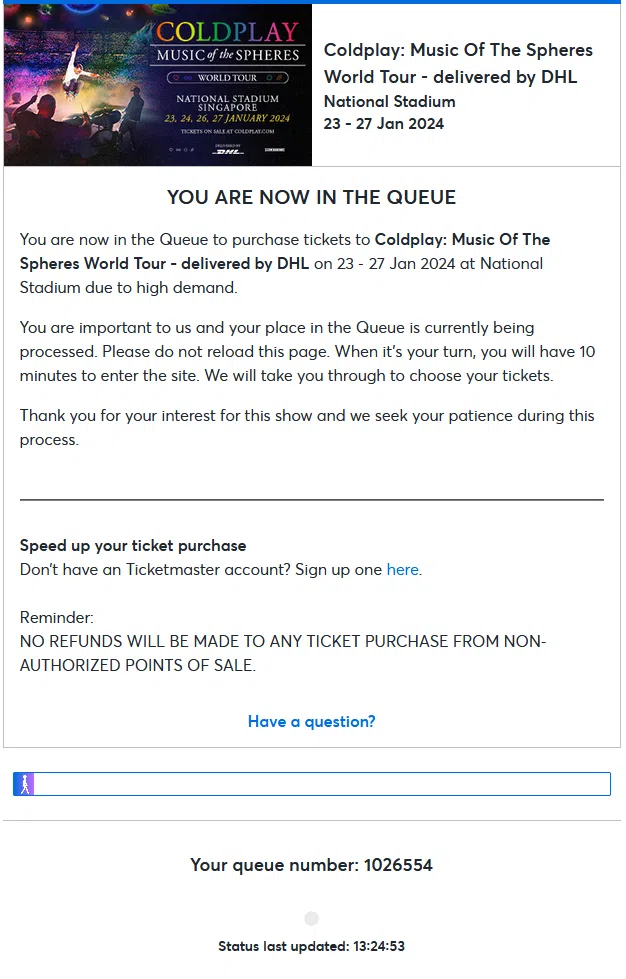The height and width of the screenshot is (979, 626).
Task: Click the queue progress bar
Action: click(x=320, y=784)
